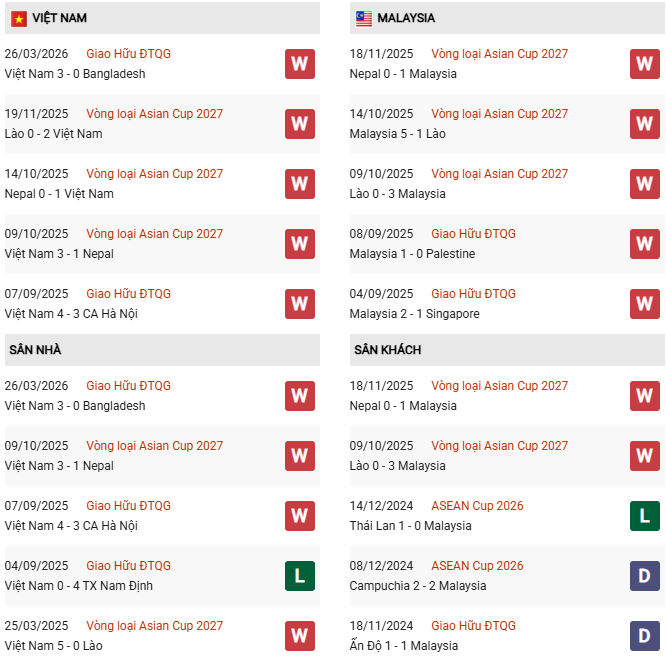Open Vòng loại Asian Cup 2027 link for Lào-Việt Nam
The image size is (666, 659).
tap(154, 114)
